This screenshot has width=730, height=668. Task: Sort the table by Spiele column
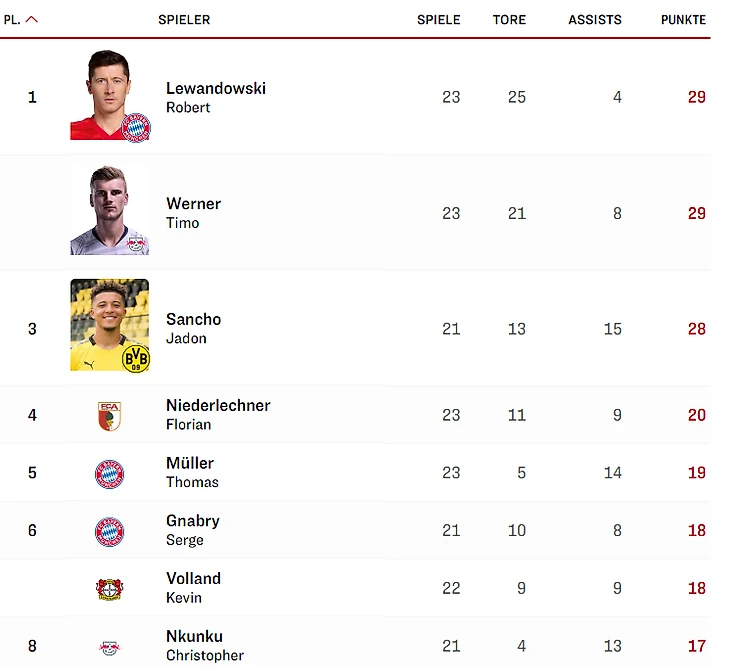pos(439,19)
